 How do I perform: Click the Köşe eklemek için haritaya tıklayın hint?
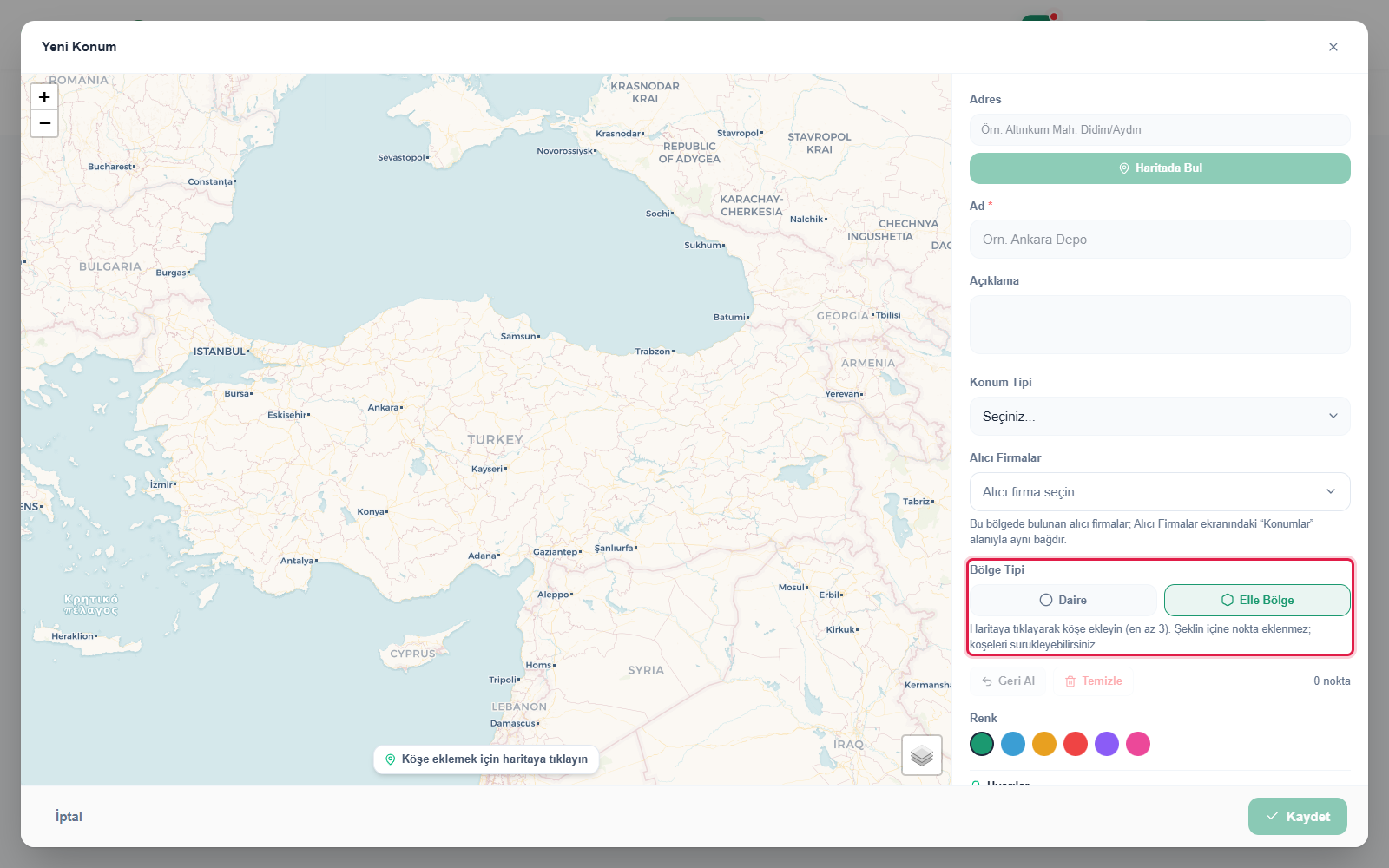tap(486, 759)
